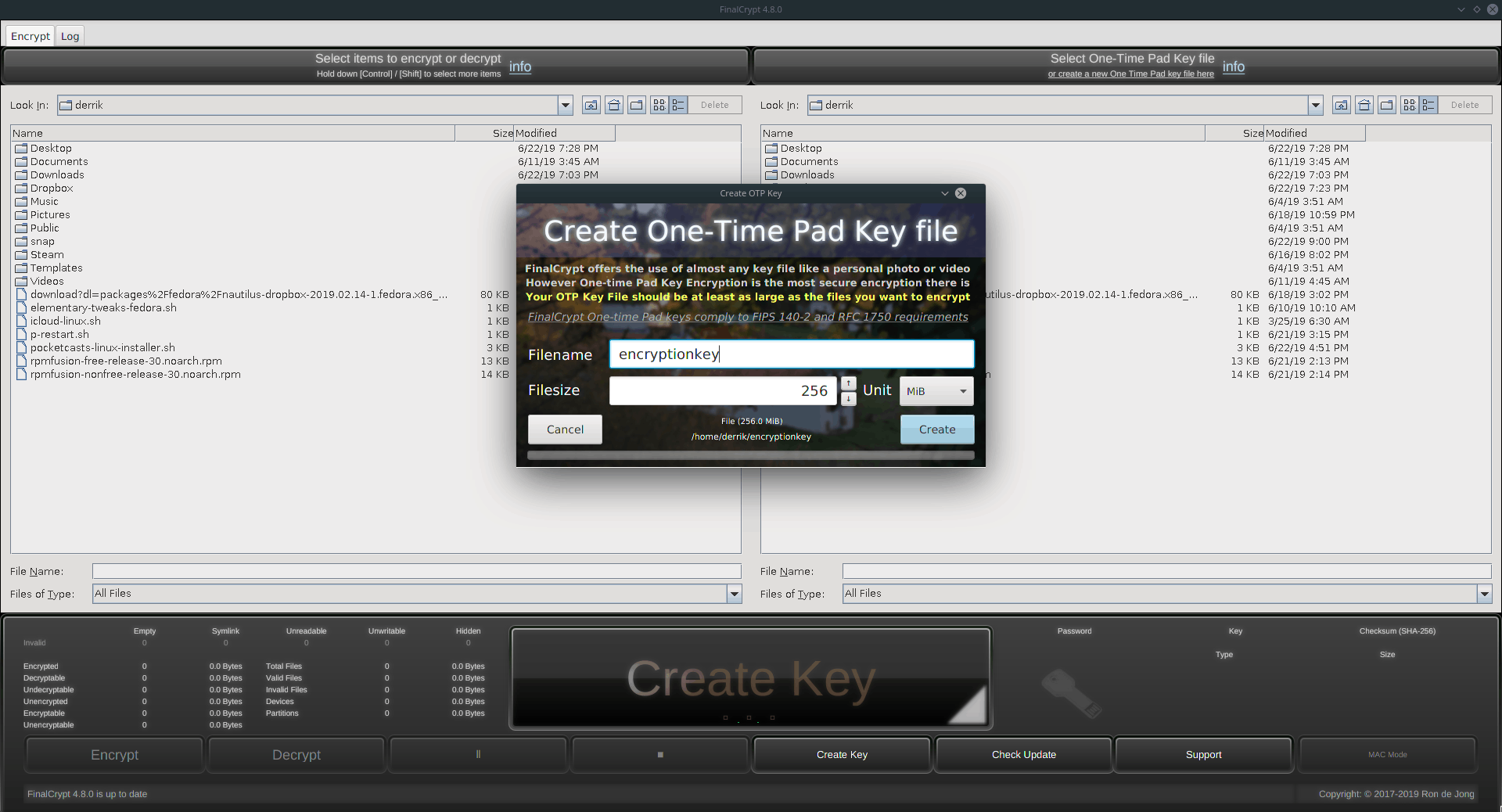Collapse the Create OTP Key dialog via title chevron
Screen dimensions: 1502x812
pyautogui.click(x=945, y=193)
